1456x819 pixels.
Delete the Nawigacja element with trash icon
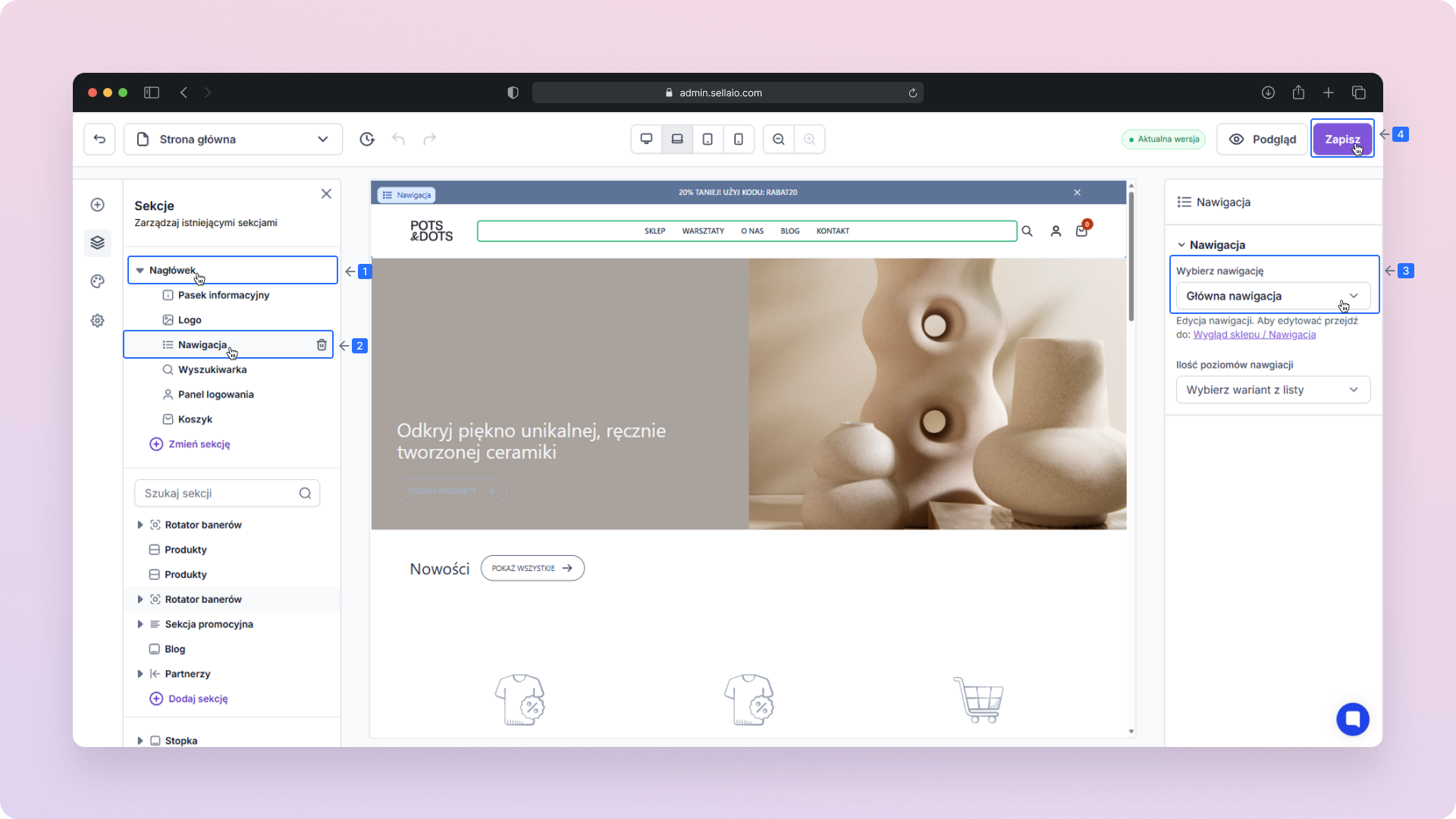322,344
